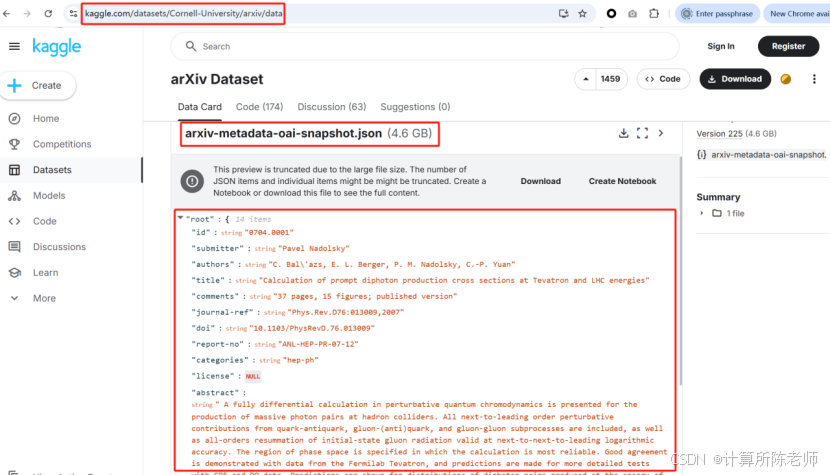Select arxiv-metadata-oai-snapshot file in right panel
The image size is (830, 475).
(x=762, y=155)
